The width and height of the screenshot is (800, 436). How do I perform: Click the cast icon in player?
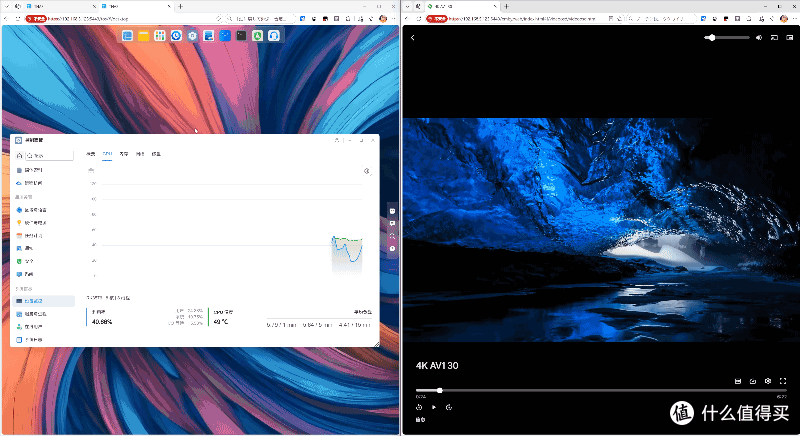[774, 38]
